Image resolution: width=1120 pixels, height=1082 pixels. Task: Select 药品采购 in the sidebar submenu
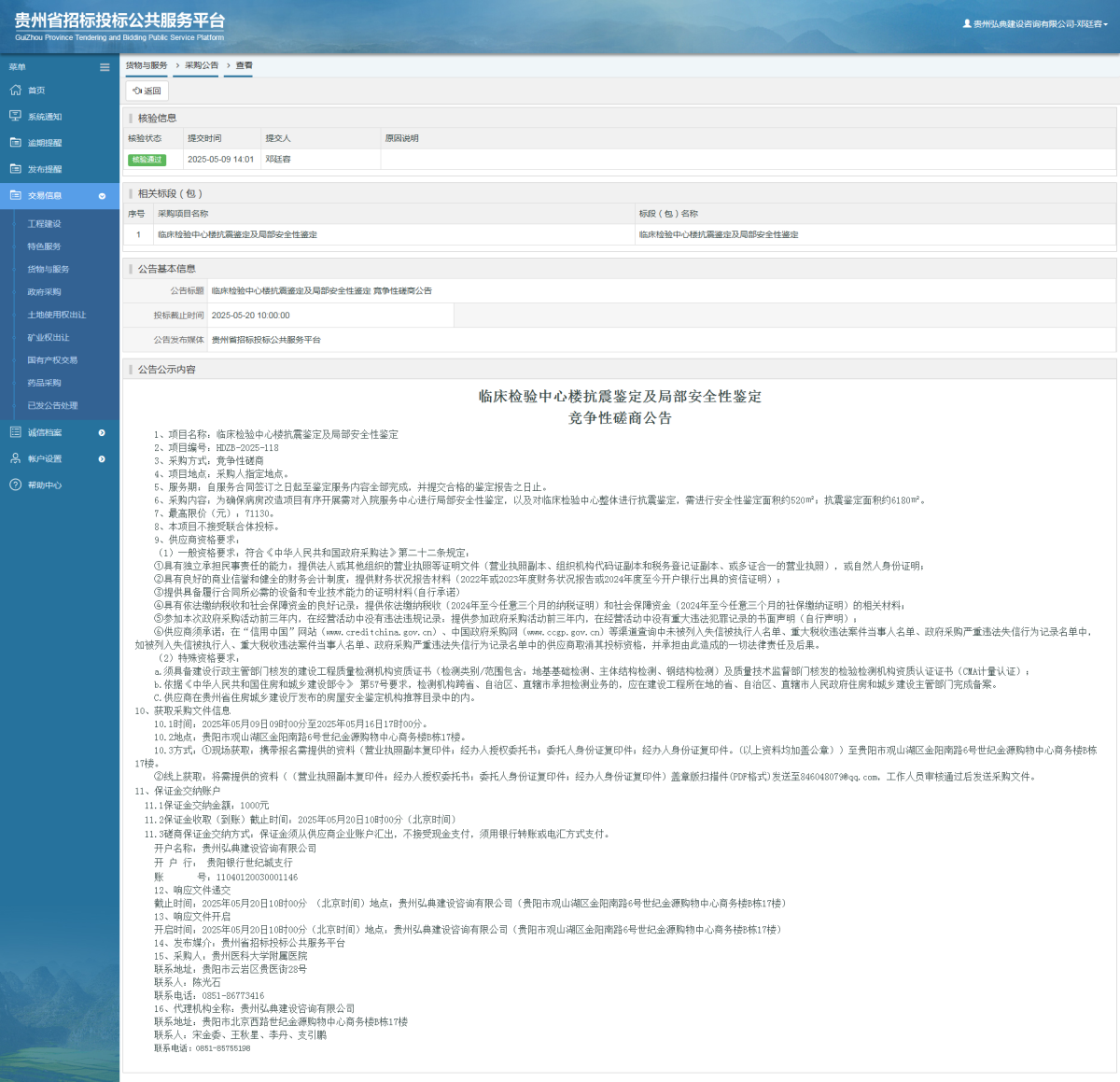(x=44, y=383)
